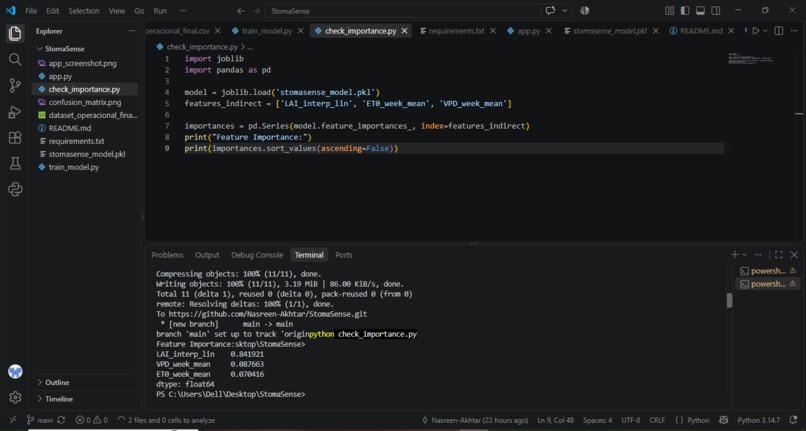Switch to the Ports panel tab
806x431 pixels.
click(344, 255)
